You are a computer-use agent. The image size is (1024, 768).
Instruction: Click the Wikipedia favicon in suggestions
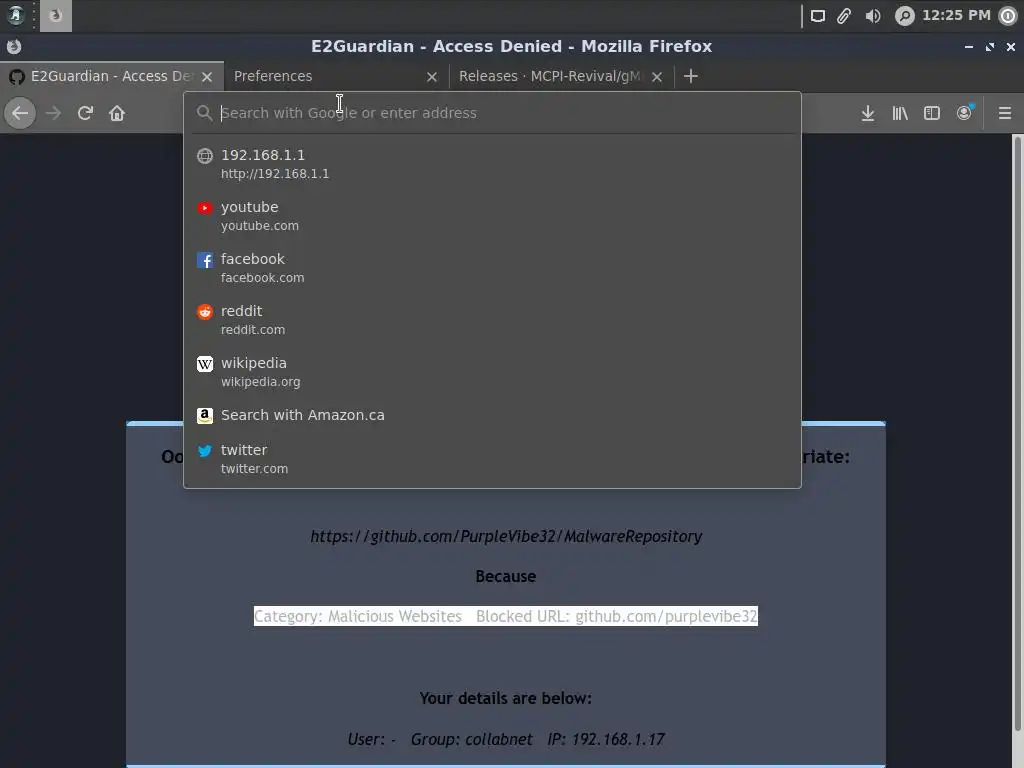click(205, 364)
